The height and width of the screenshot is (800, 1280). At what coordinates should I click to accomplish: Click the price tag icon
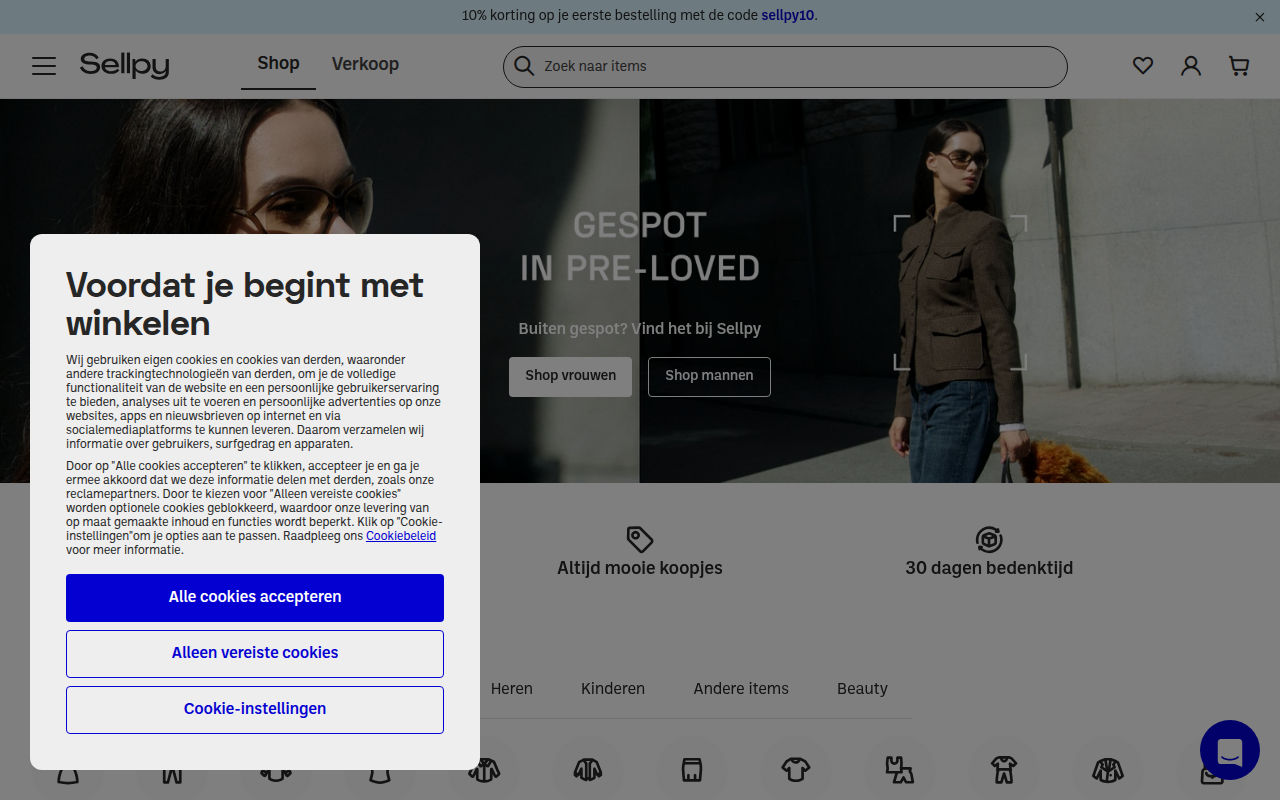(640, 540)
